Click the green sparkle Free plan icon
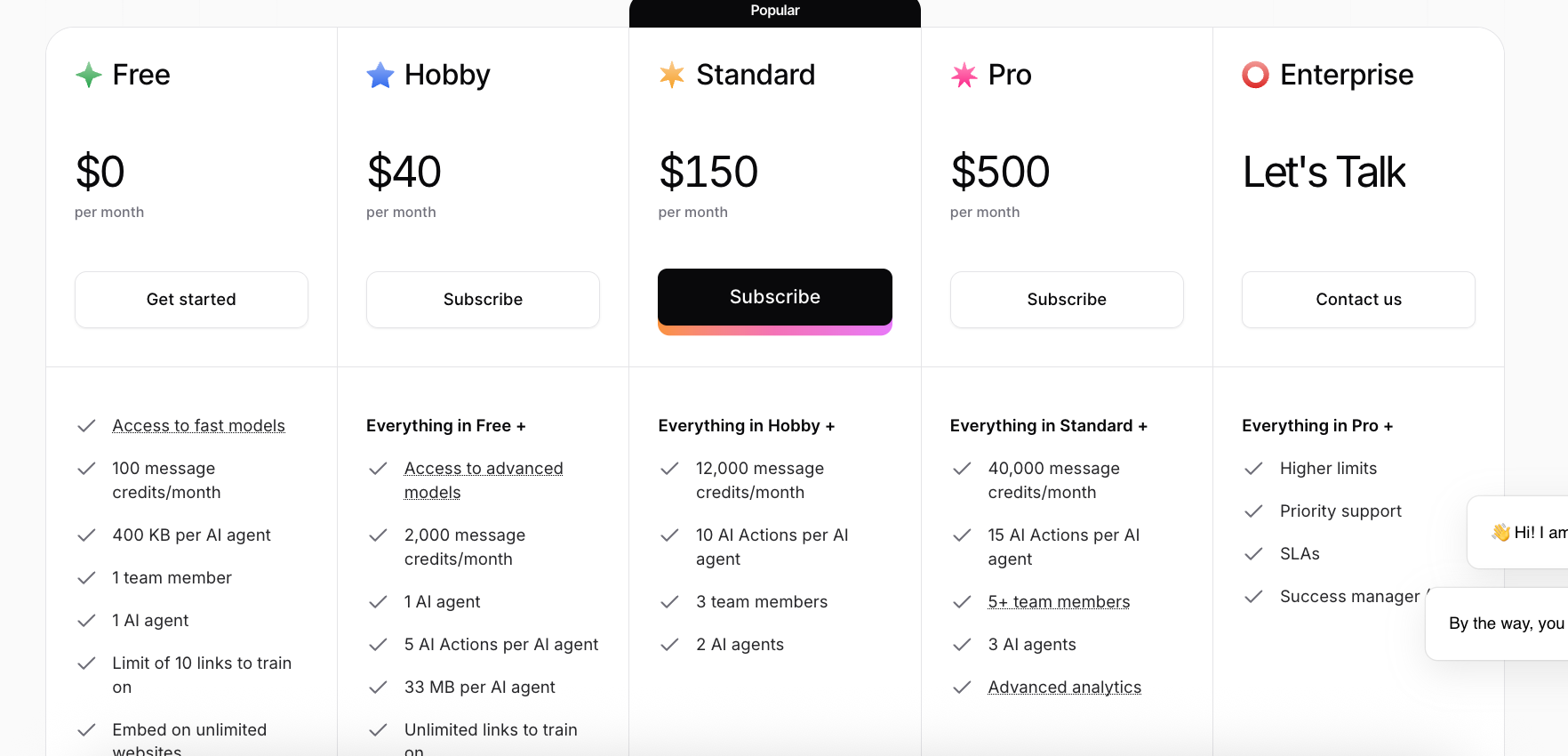The image size is (1568, 756). coord(89,75)
